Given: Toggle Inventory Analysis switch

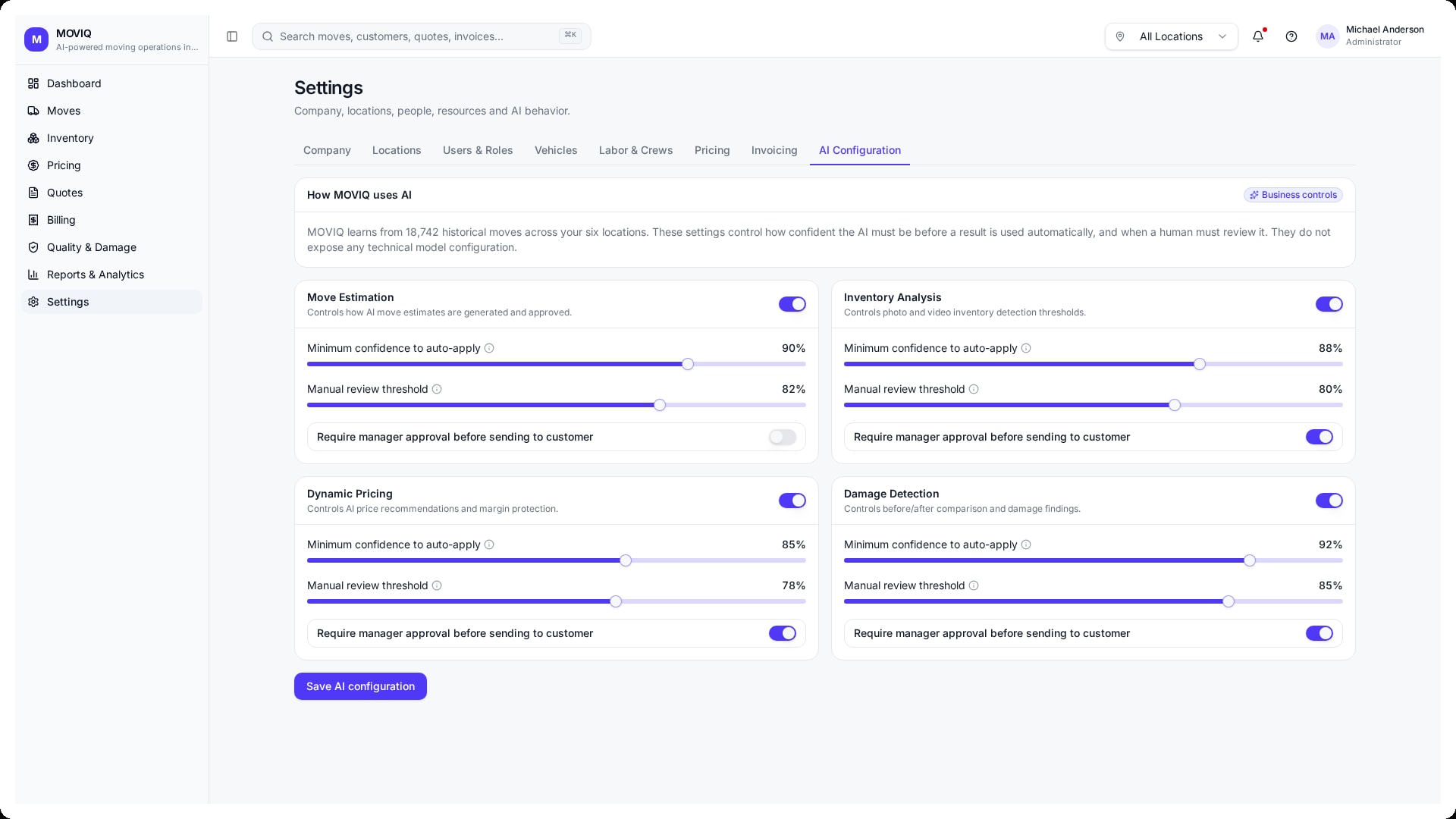Looking at the screenshot, I should (x=1329, y=304).
